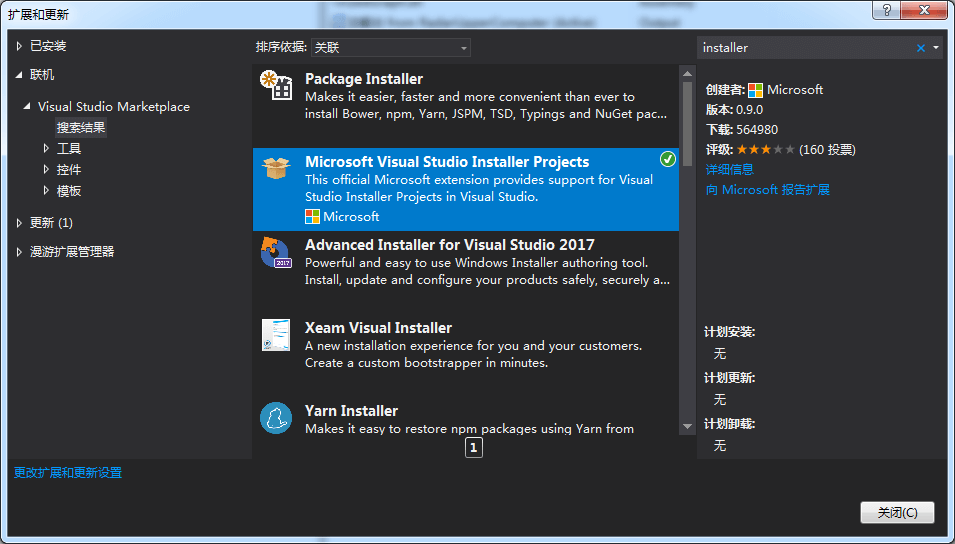Collapse the Visual Studio Marketplace node
The width and height of the screenshot is (955, 544).
pyautogui.click(x=27, y=107)
